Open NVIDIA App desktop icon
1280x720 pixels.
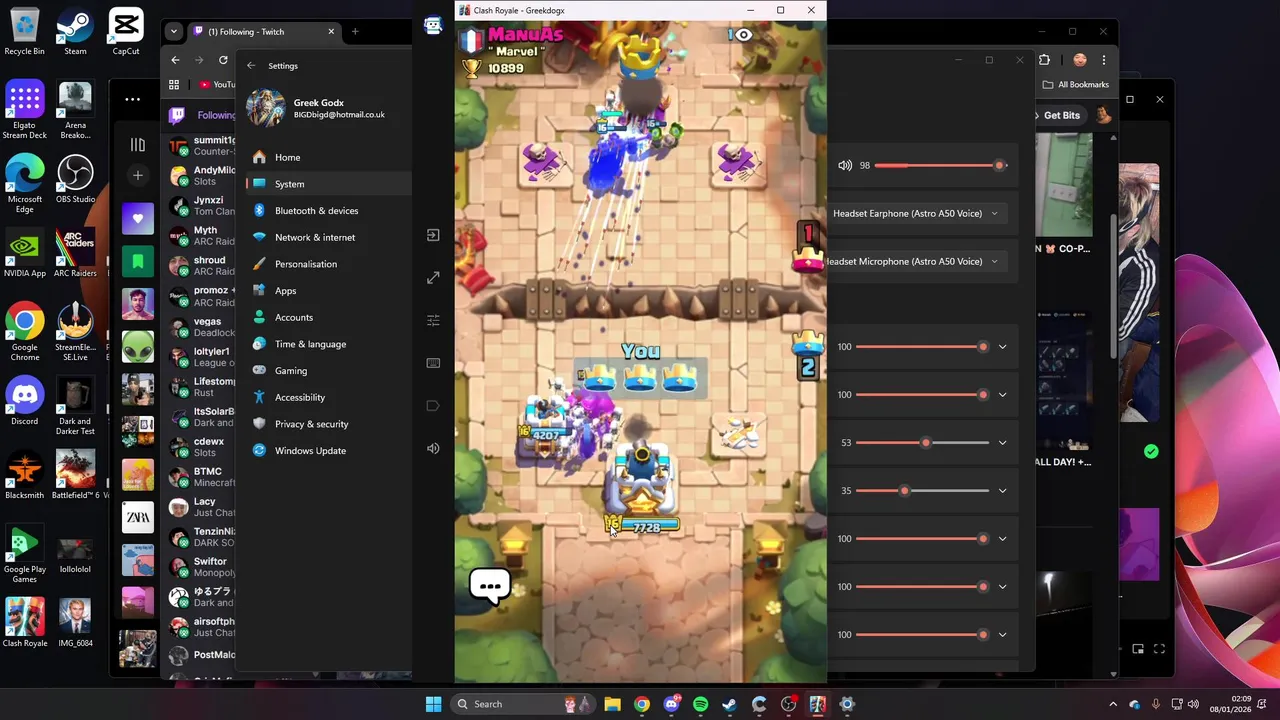coord(24,254)
